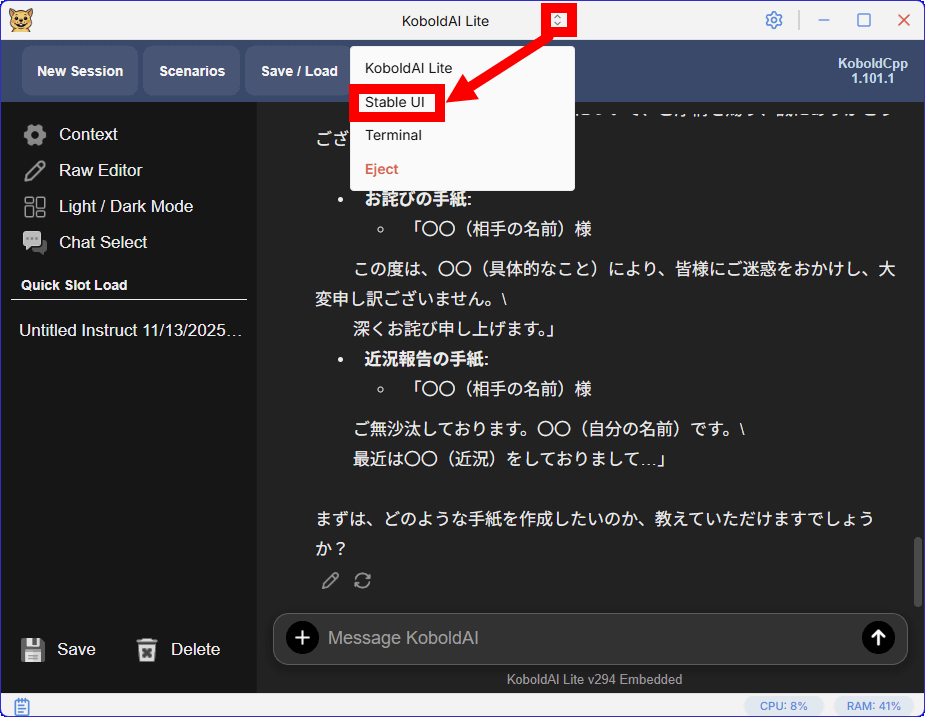Open Chat Select in sidebar
Screen dimensions: 925x717
[x=102, y=242]
